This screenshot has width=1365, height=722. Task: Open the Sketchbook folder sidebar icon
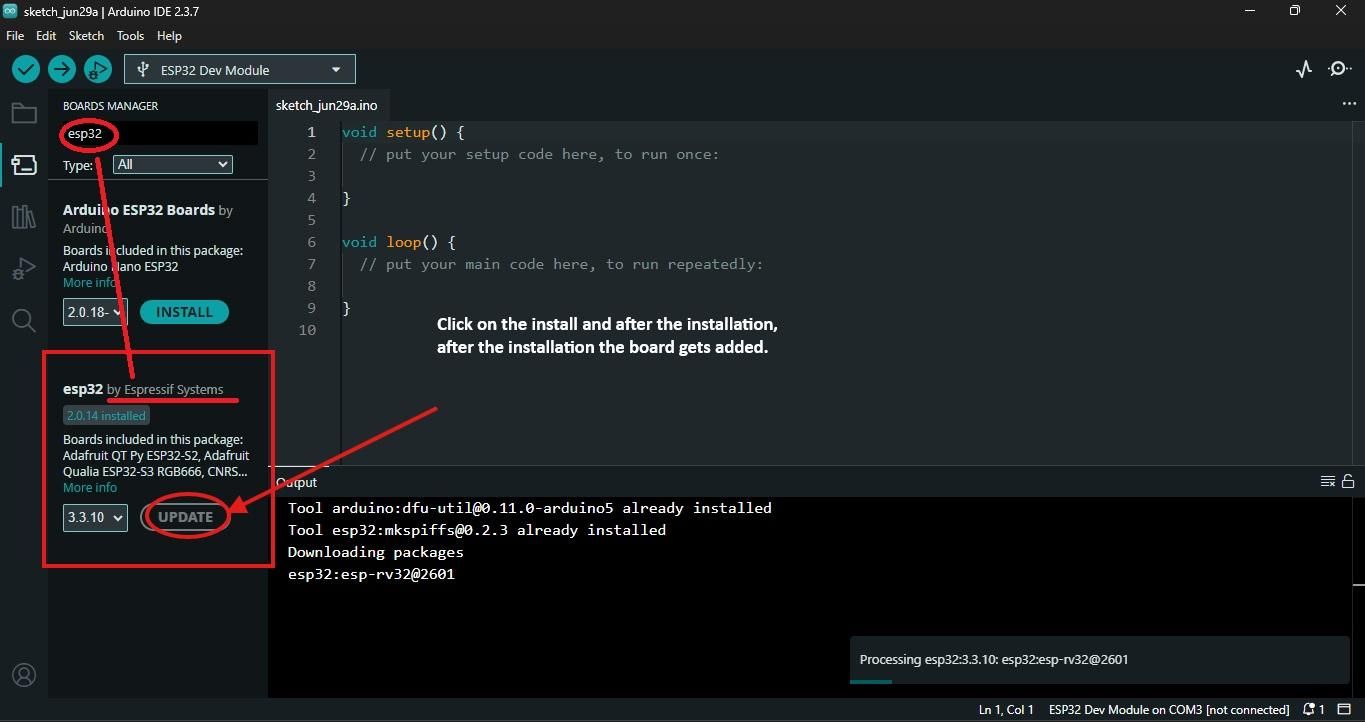point(24,113)
